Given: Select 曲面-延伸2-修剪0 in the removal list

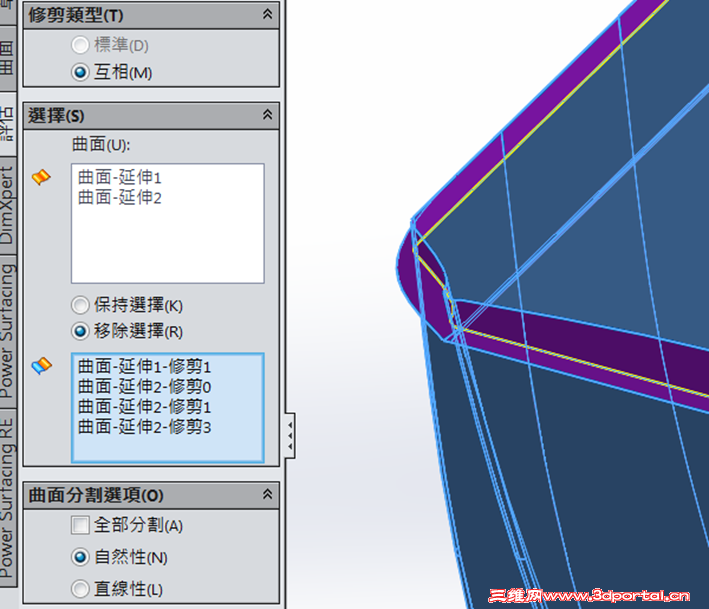Looking at the screenshot, I should [144, 387].
